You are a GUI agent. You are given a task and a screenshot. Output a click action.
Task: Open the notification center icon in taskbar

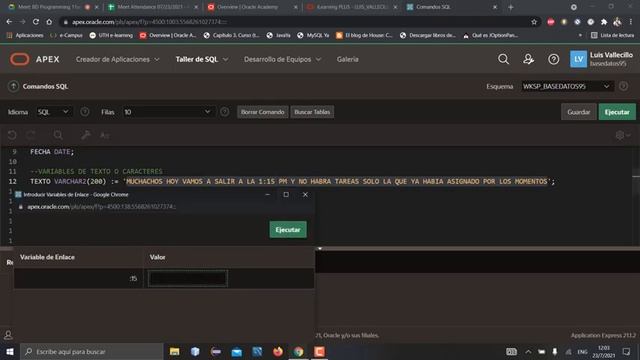click(x=627, y=351)
